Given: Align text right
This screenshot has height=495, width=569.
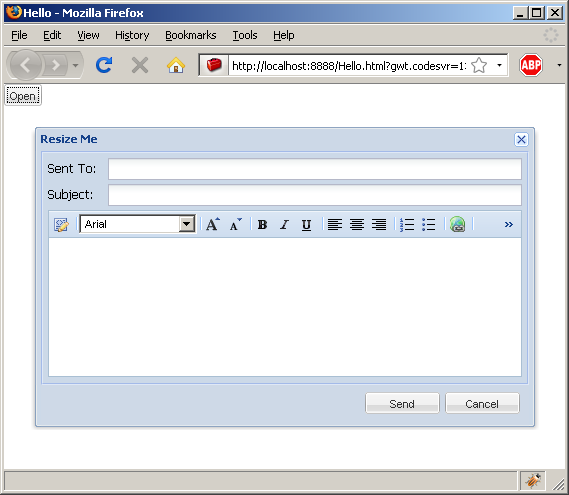Looking at the screenshot, I should [379, 225].
